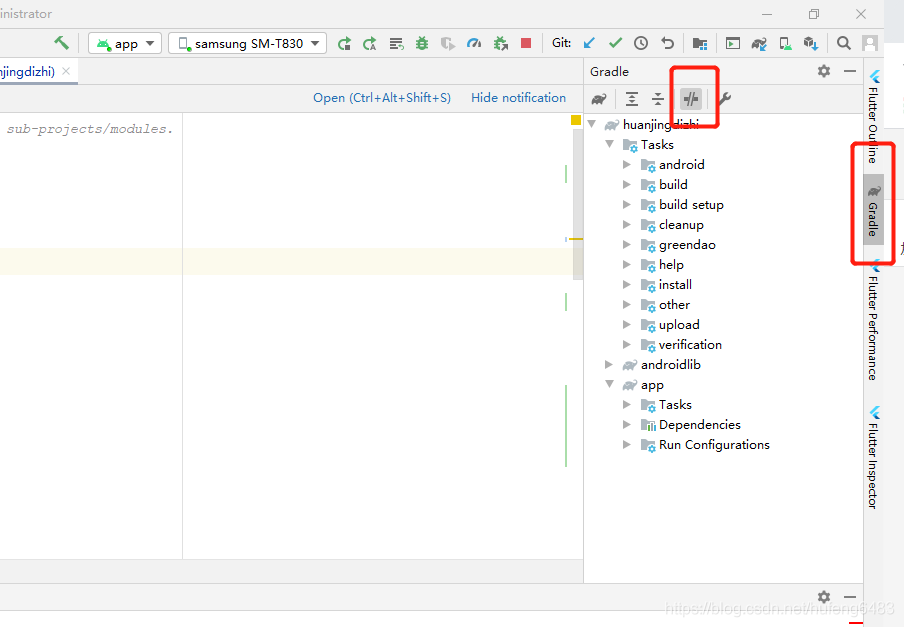Click the Git Update Project arrow
This screenshot has width=904, height=627.
coord(589,43)
